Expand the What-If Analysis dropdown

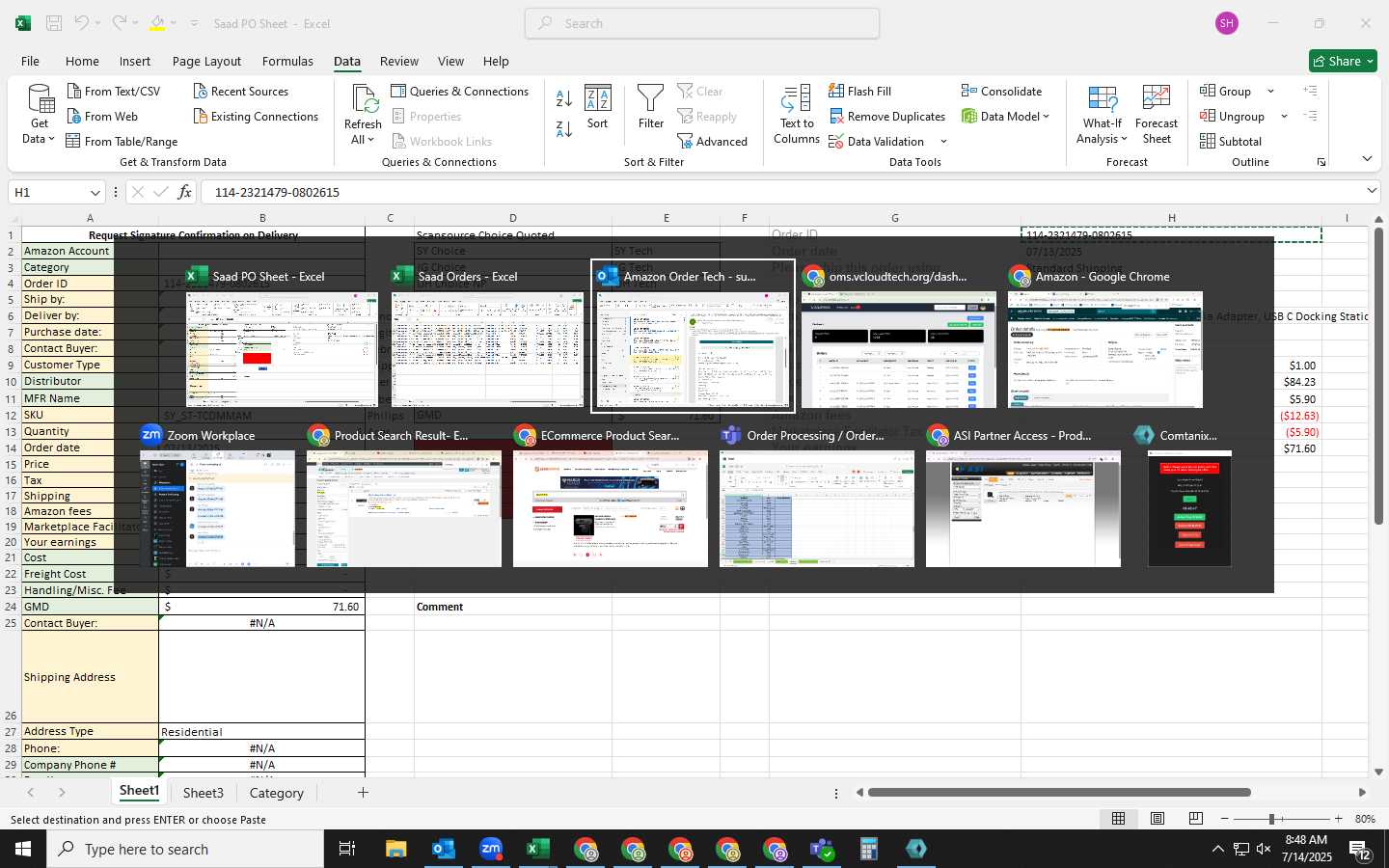click(x=1124, y=139)
